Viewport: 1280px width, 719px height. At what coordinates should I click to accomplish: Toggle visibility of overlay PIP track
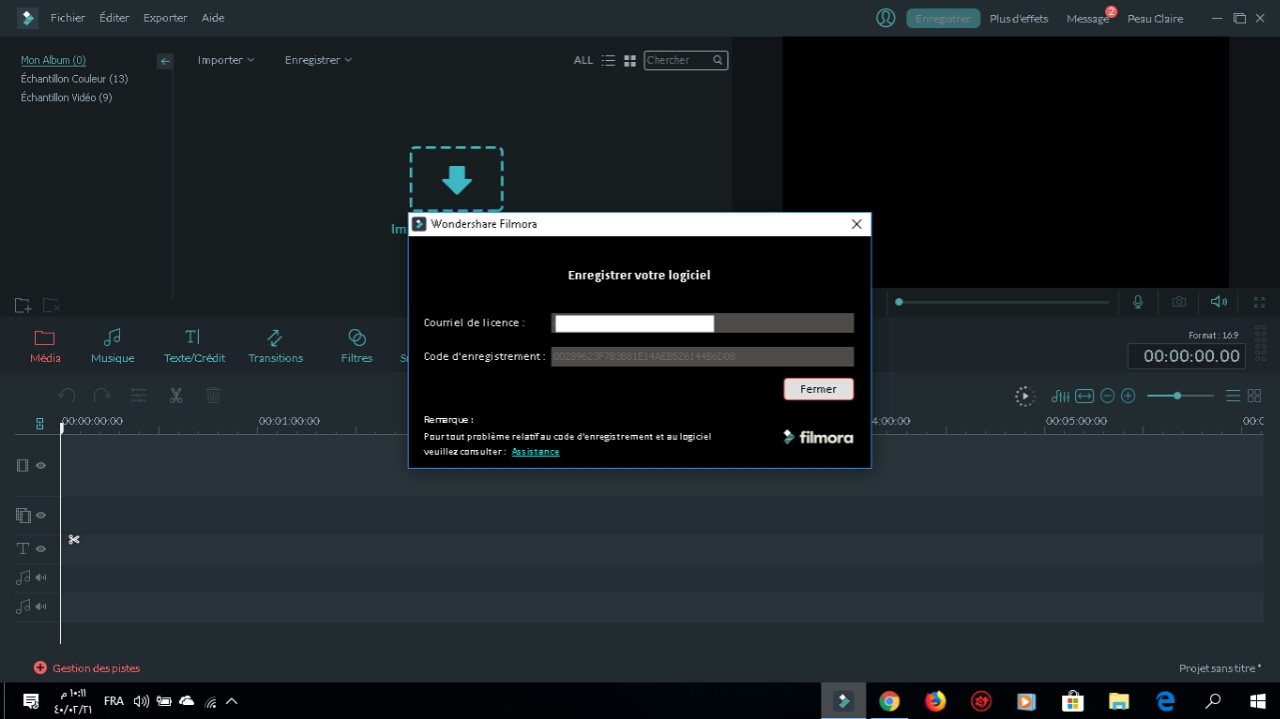[41, 516]
